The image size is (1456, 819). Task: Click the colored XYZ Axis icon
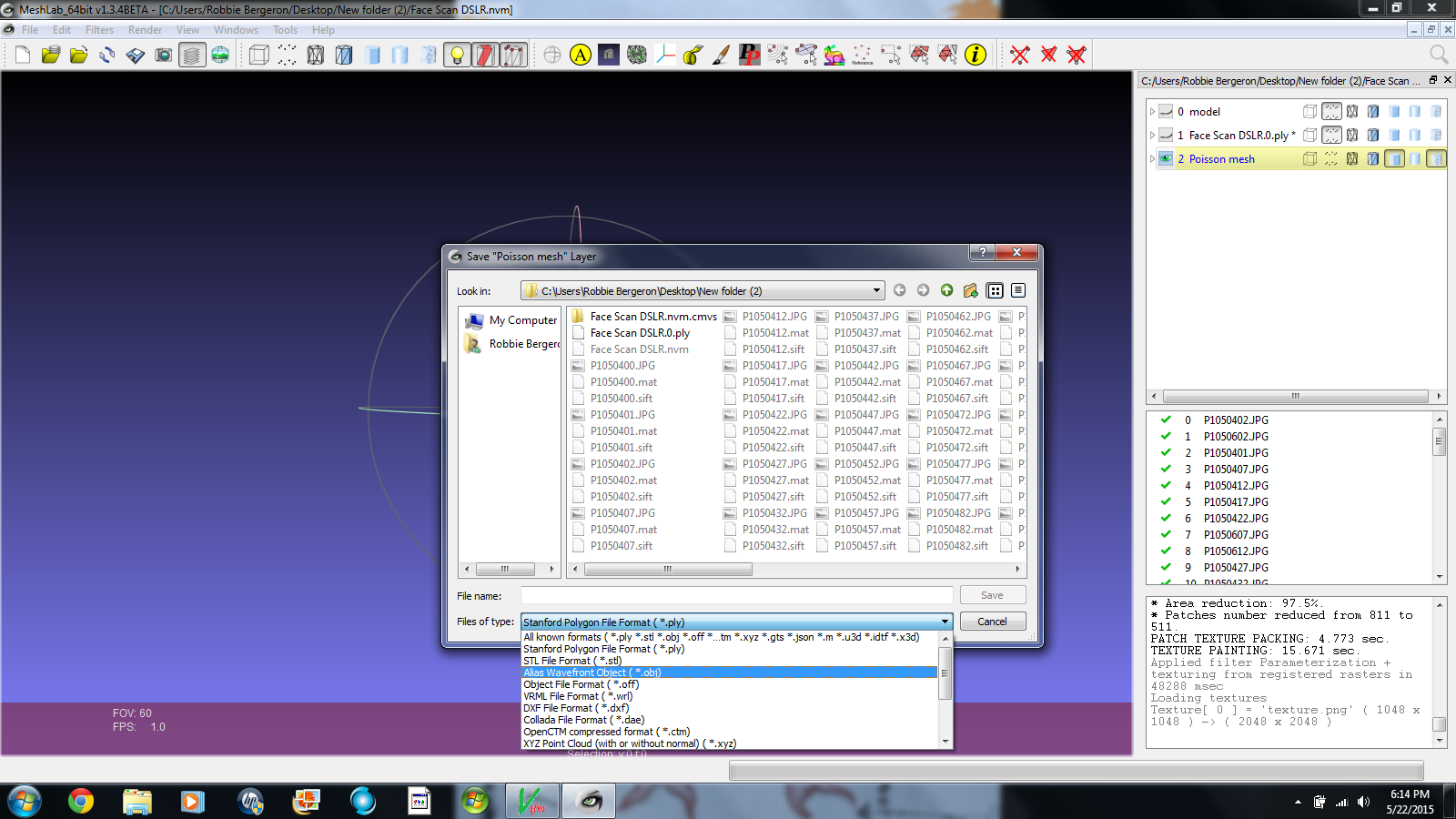click(665, 56)
